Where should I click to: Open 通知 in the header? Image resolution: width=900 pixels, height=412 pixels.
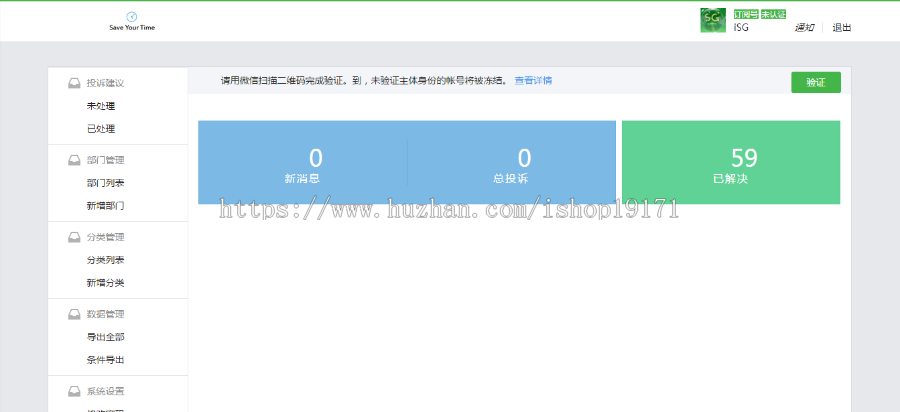[x=804, y=28]
